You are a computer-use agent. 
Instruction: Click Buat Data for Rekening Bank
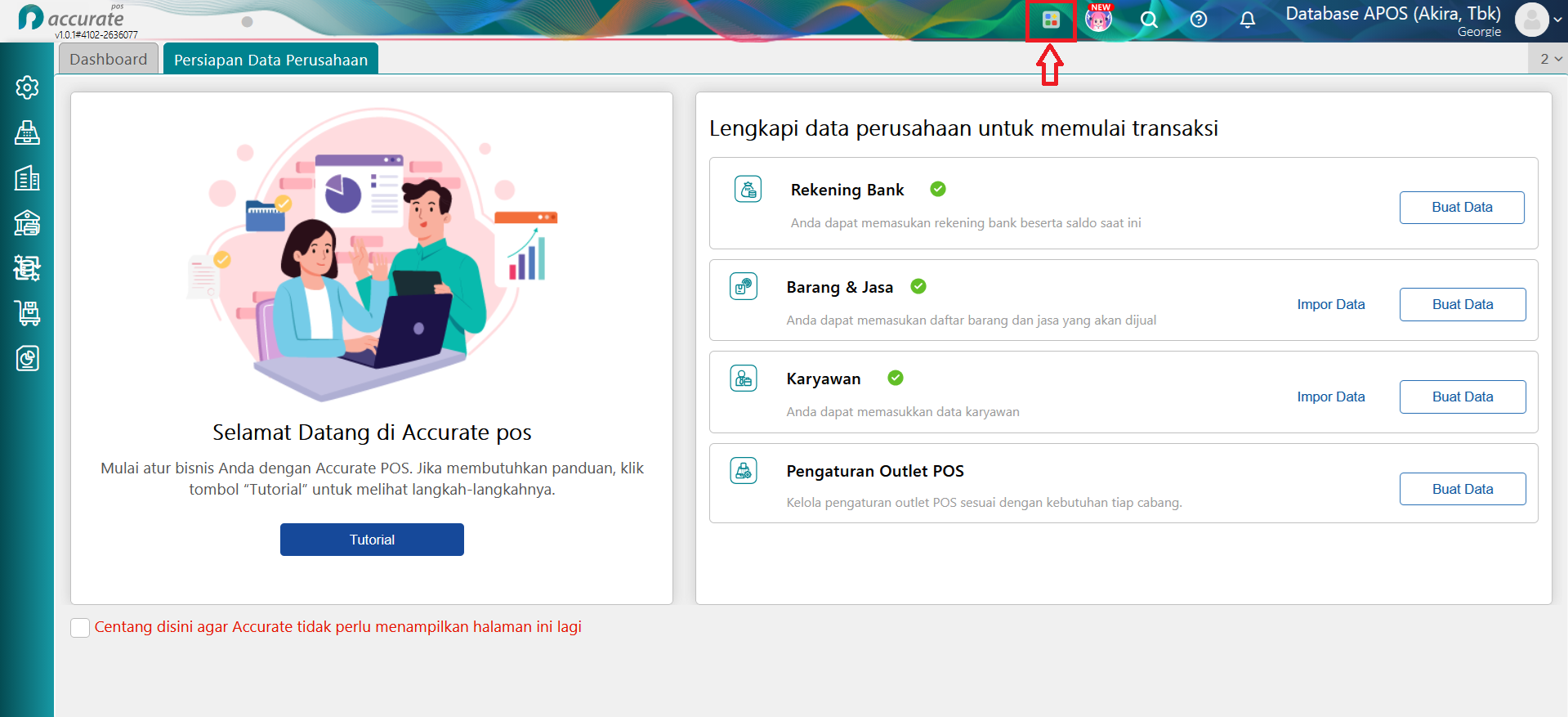click(x=1462, y=208)
